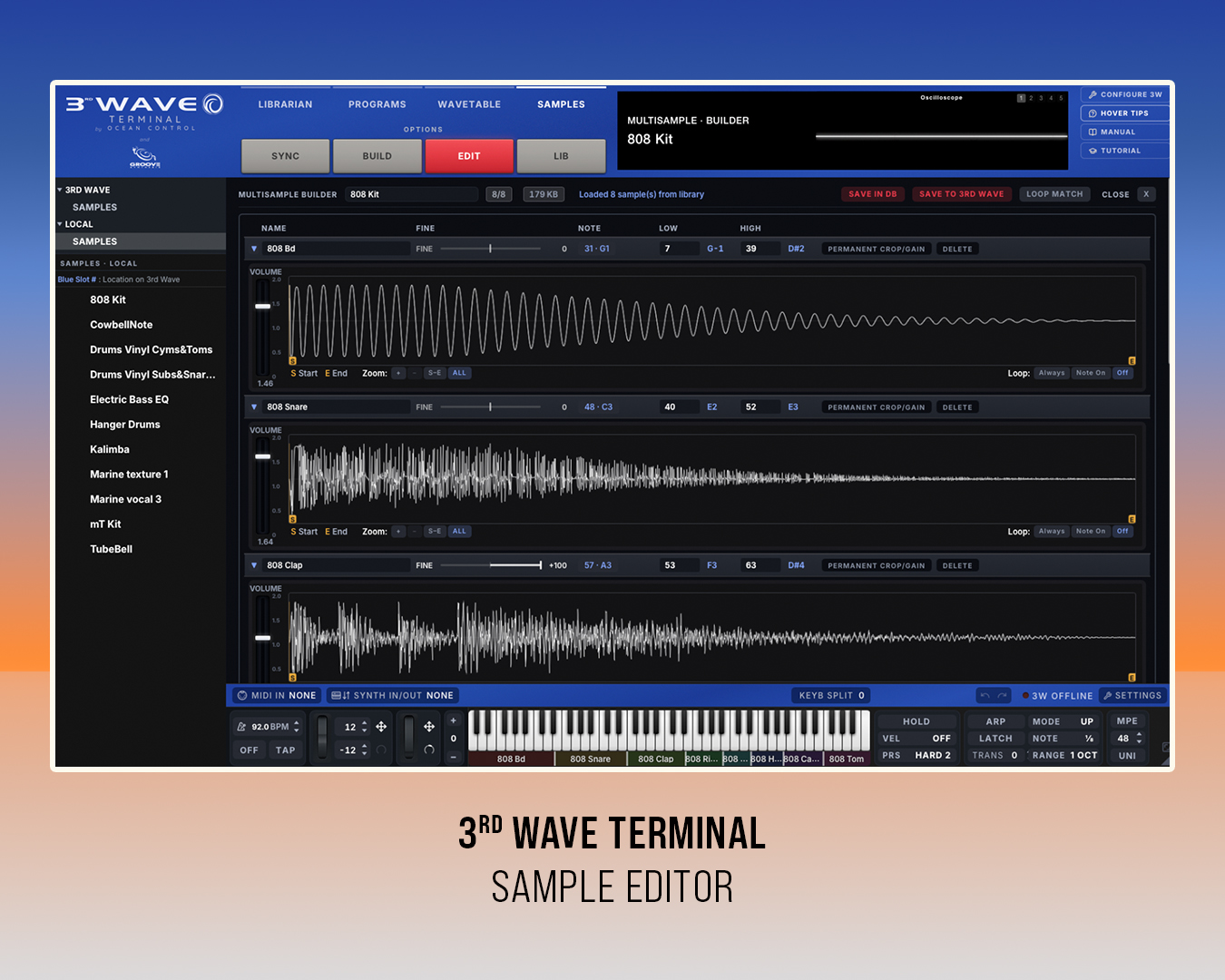Image resolution: width=1225 pixels, height=980 pixels.
Task: Toggle the LATCH button
Action: point(995,739)
